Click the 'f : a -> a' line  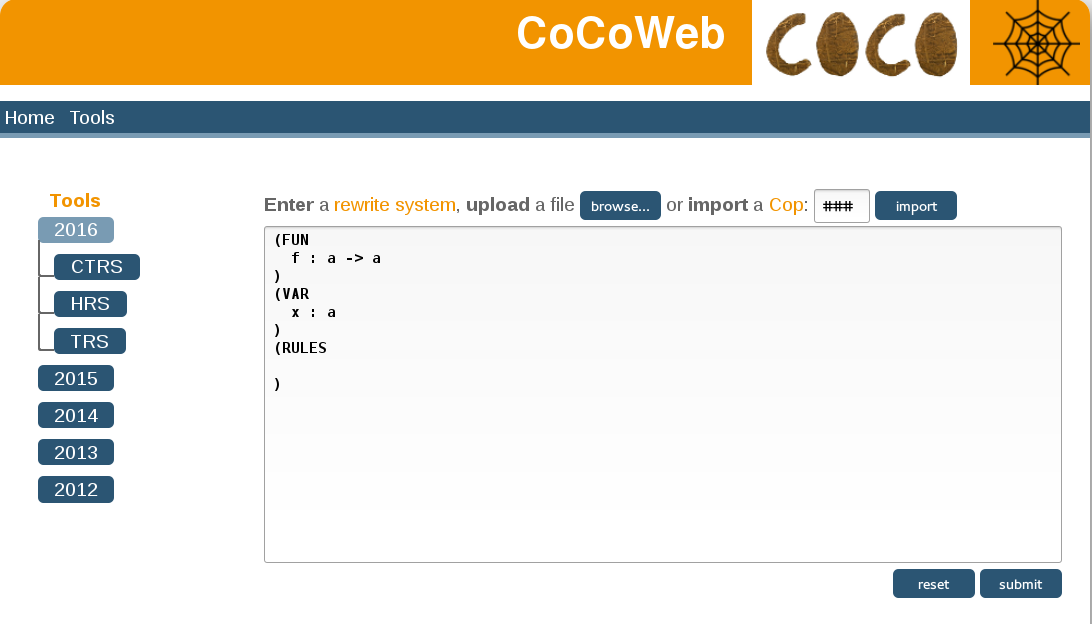[x=336, y=258]
